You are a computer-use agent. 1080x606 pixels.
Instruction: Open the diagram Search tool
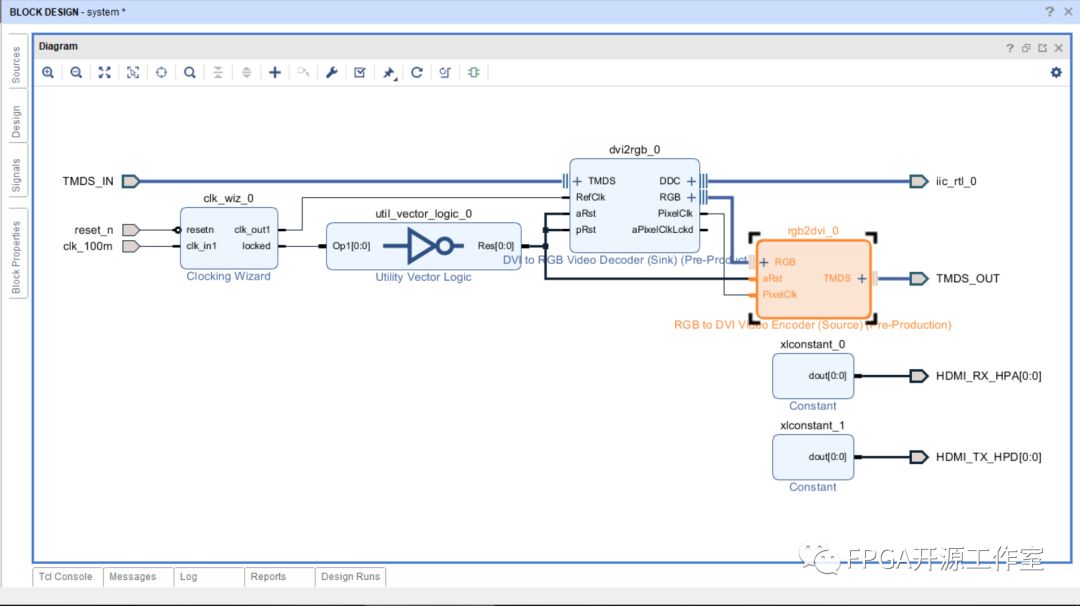point(189,73)
